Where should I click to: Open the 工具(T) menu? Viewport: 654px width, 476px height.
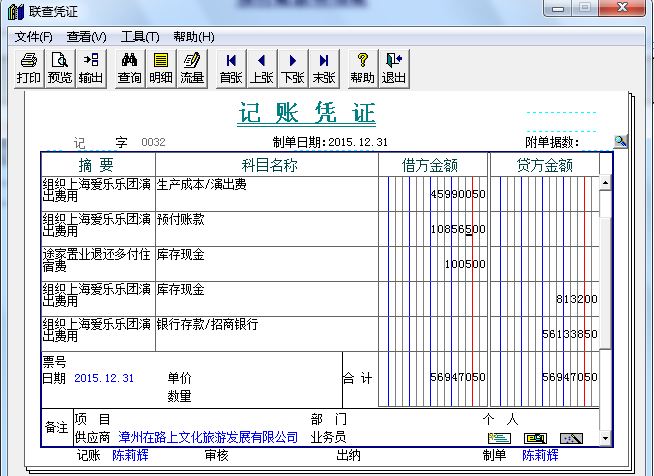tap(139, 37)
